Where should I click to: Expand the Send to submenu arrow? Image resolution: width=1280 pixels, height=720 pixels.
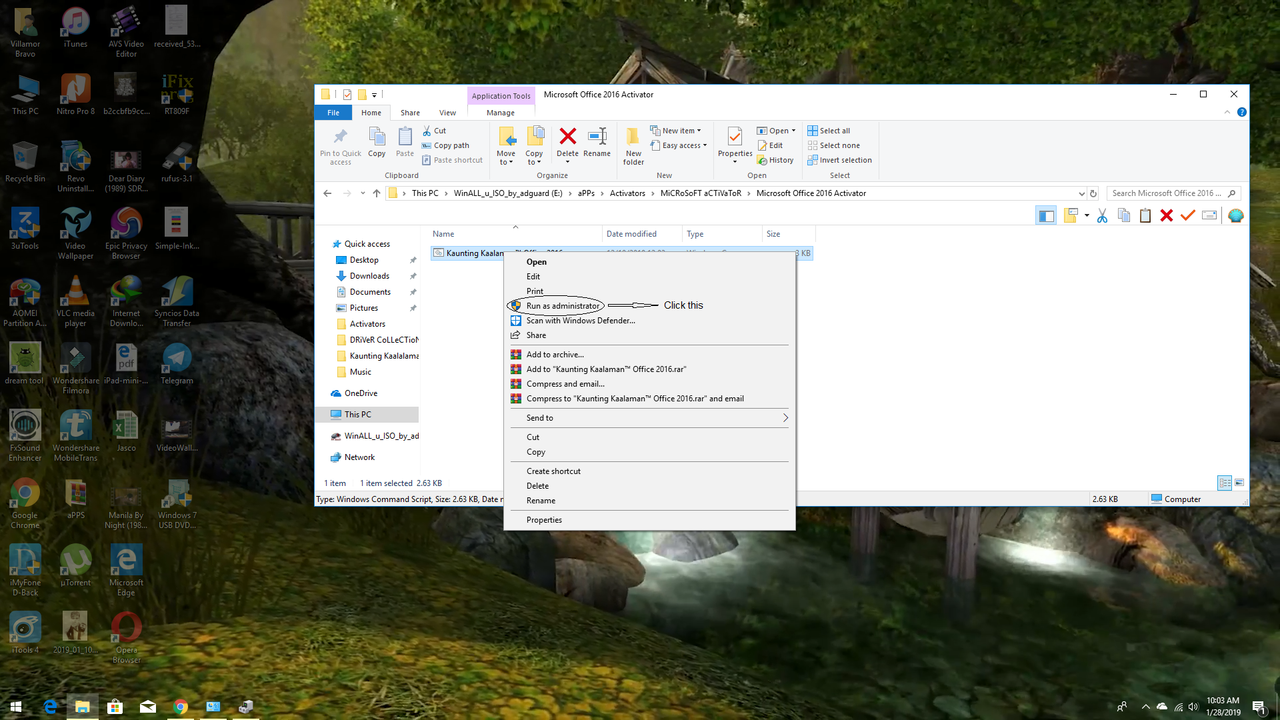(785, 418)
